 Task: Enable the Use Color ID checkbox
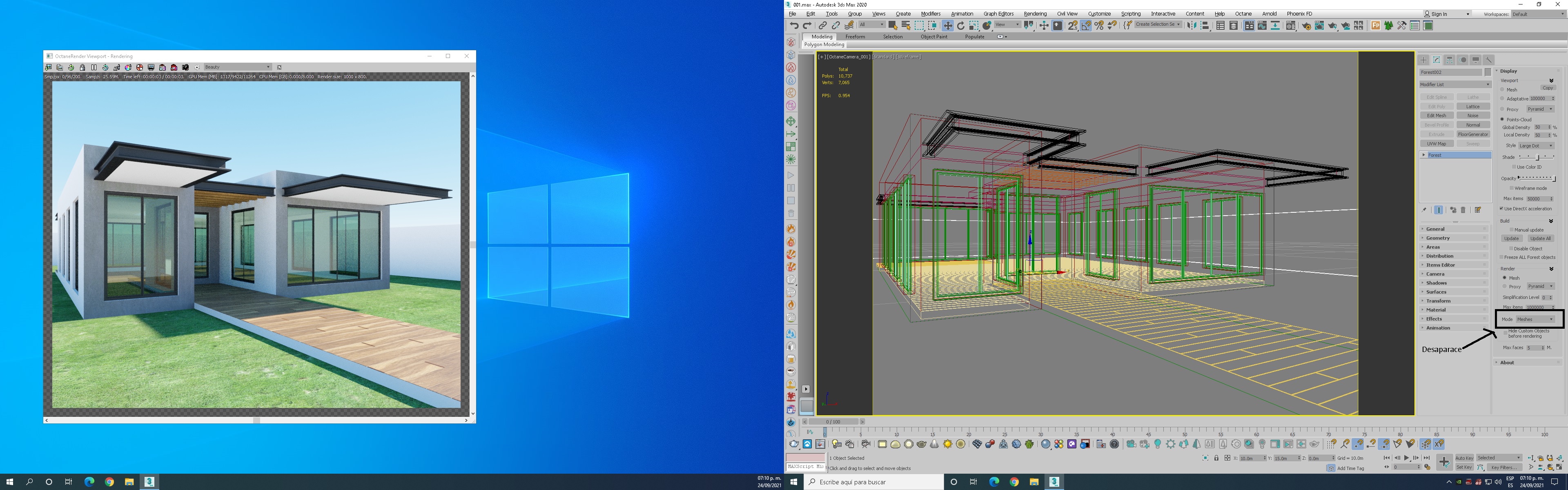(1514, 167)
